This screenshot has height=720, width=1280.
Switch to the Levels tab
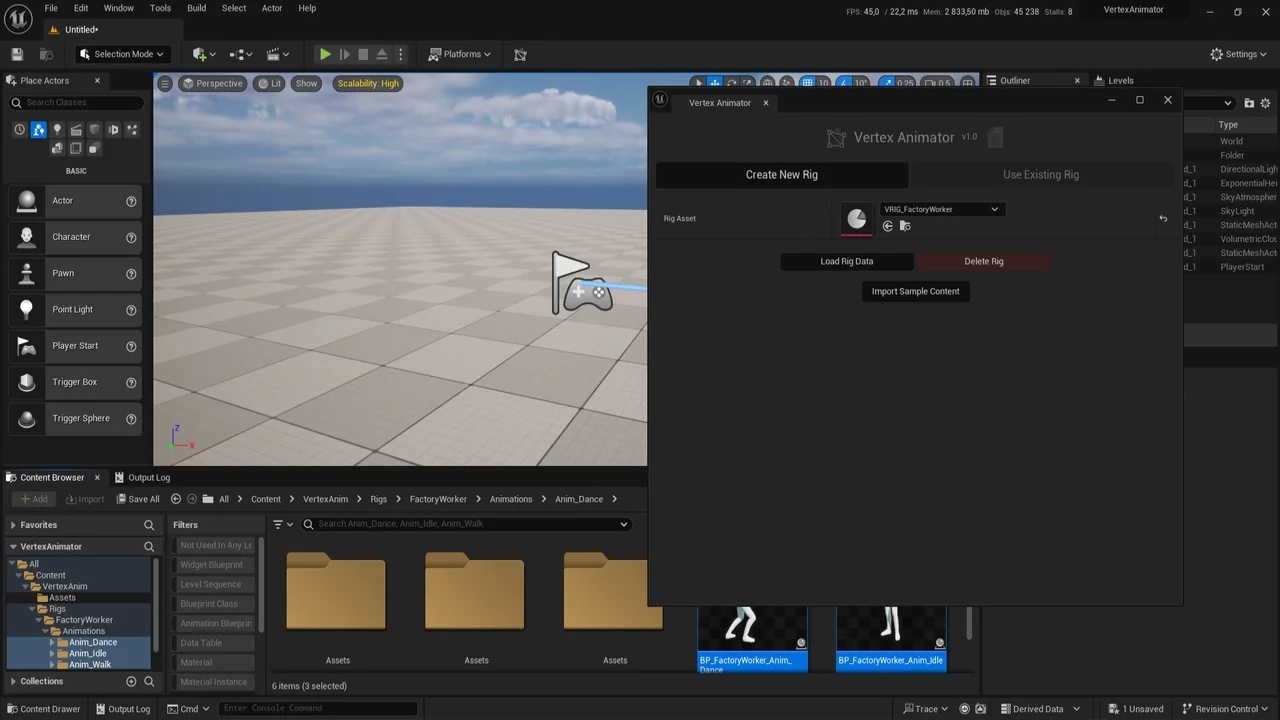(x=1120, y=80)
